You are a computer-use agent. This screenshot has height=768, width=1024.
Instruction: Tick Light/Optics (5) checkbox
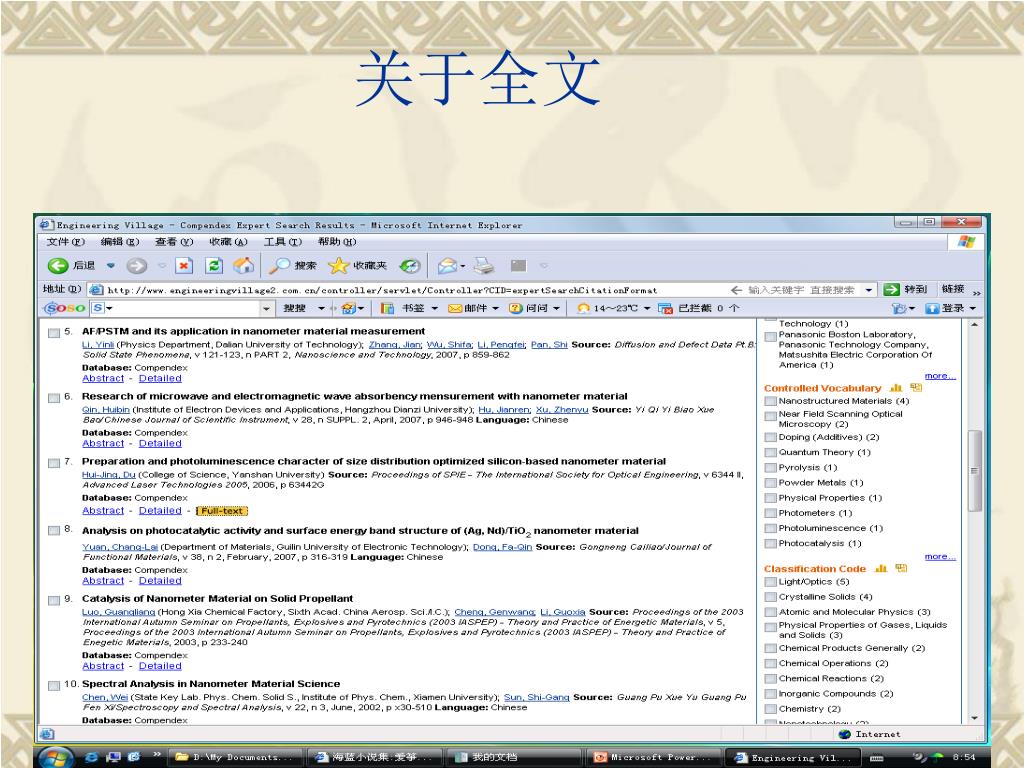coord(771,582)
